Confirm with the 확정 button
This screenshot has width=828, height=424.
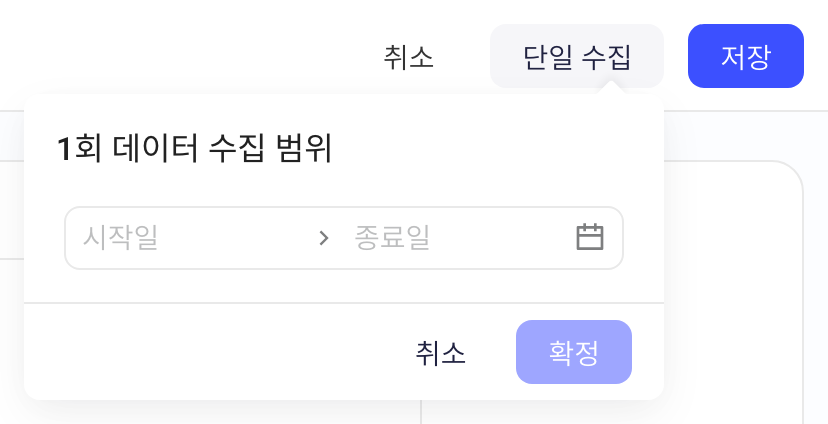coord(574,352)
